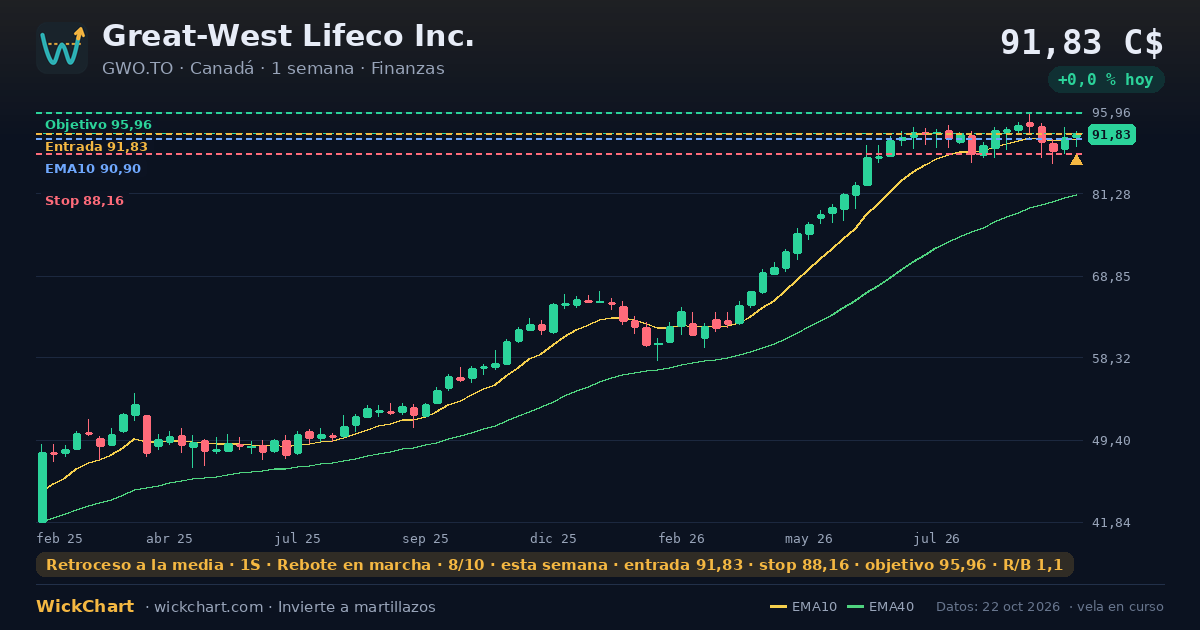Click the GWO.TO ticker subtitle line
Viewport: 1200px width, 630px height.
(x=273, y=69)
